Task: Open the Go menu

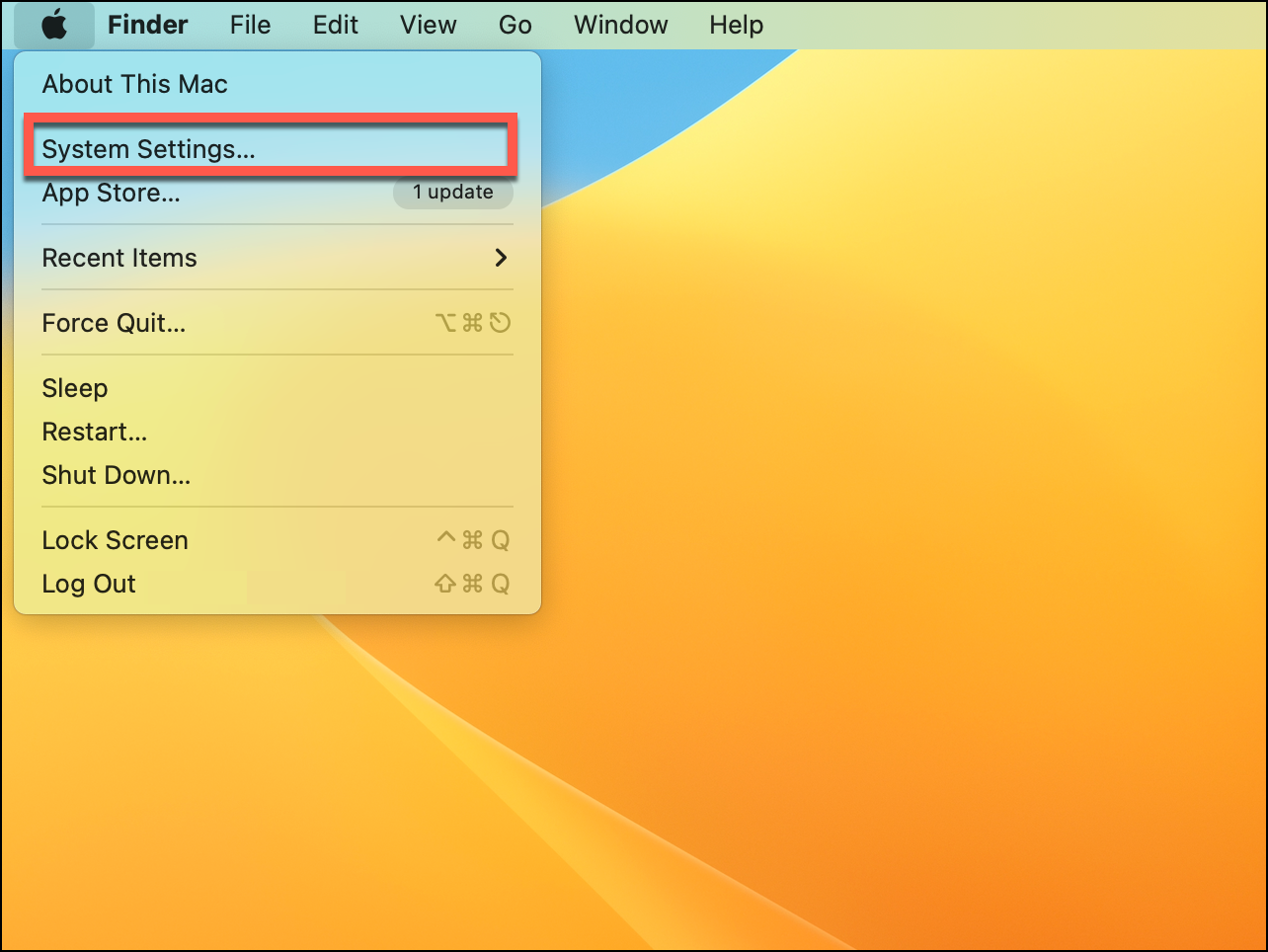Action: (515, 25)
